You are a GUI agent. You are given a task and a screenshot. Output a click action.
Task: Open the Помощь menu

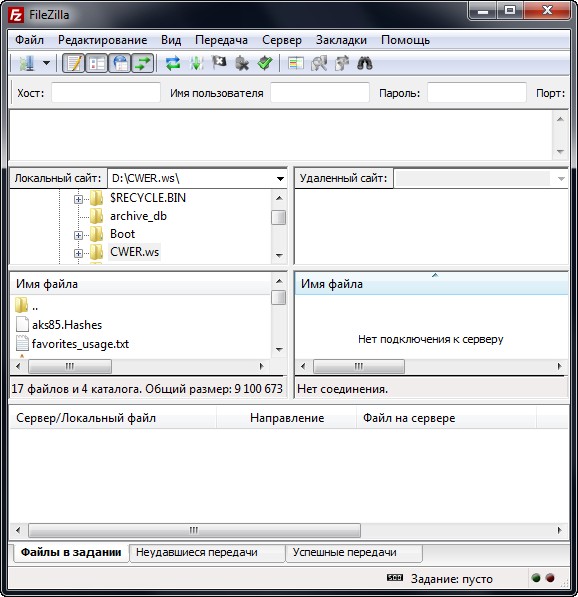(x=406, y=40)
